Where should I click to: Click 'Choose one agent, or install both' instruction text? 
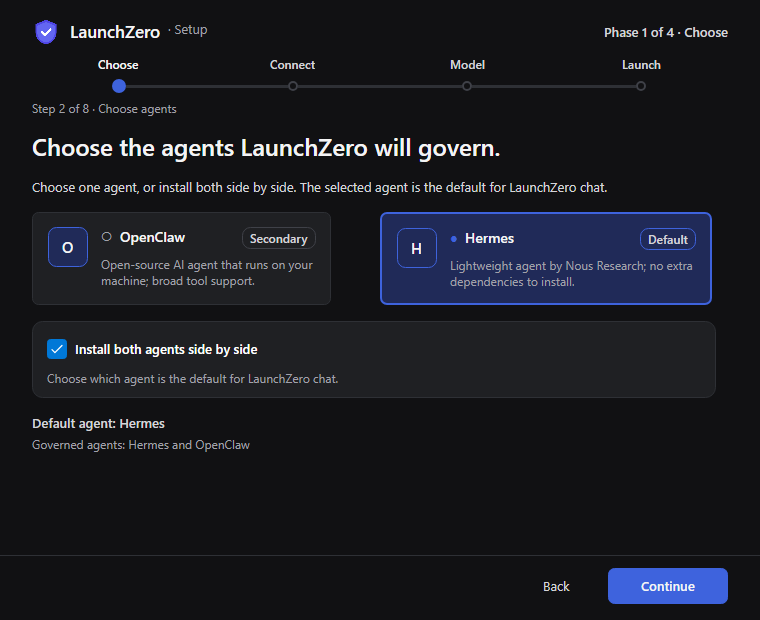[319, 188]
